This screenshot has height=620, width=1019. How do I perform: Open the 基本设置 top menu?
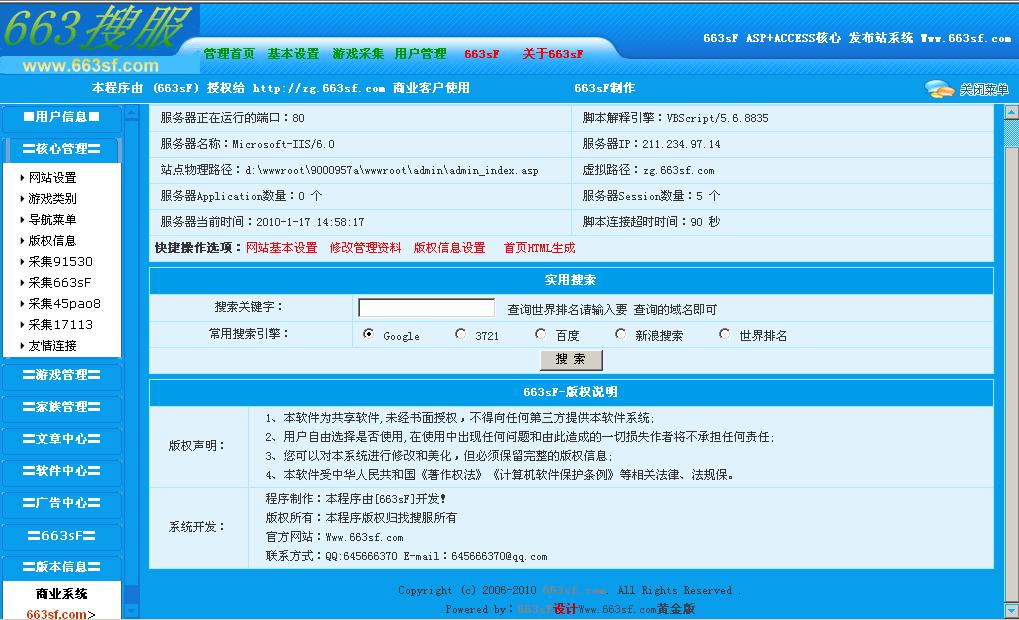pos(291,54)
